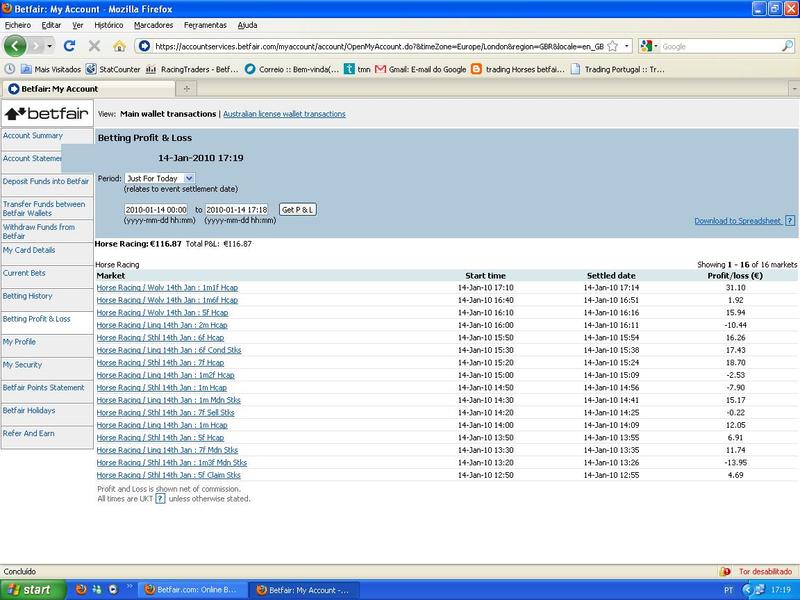
Task: Click the start date input field
Action: (155, 209)
